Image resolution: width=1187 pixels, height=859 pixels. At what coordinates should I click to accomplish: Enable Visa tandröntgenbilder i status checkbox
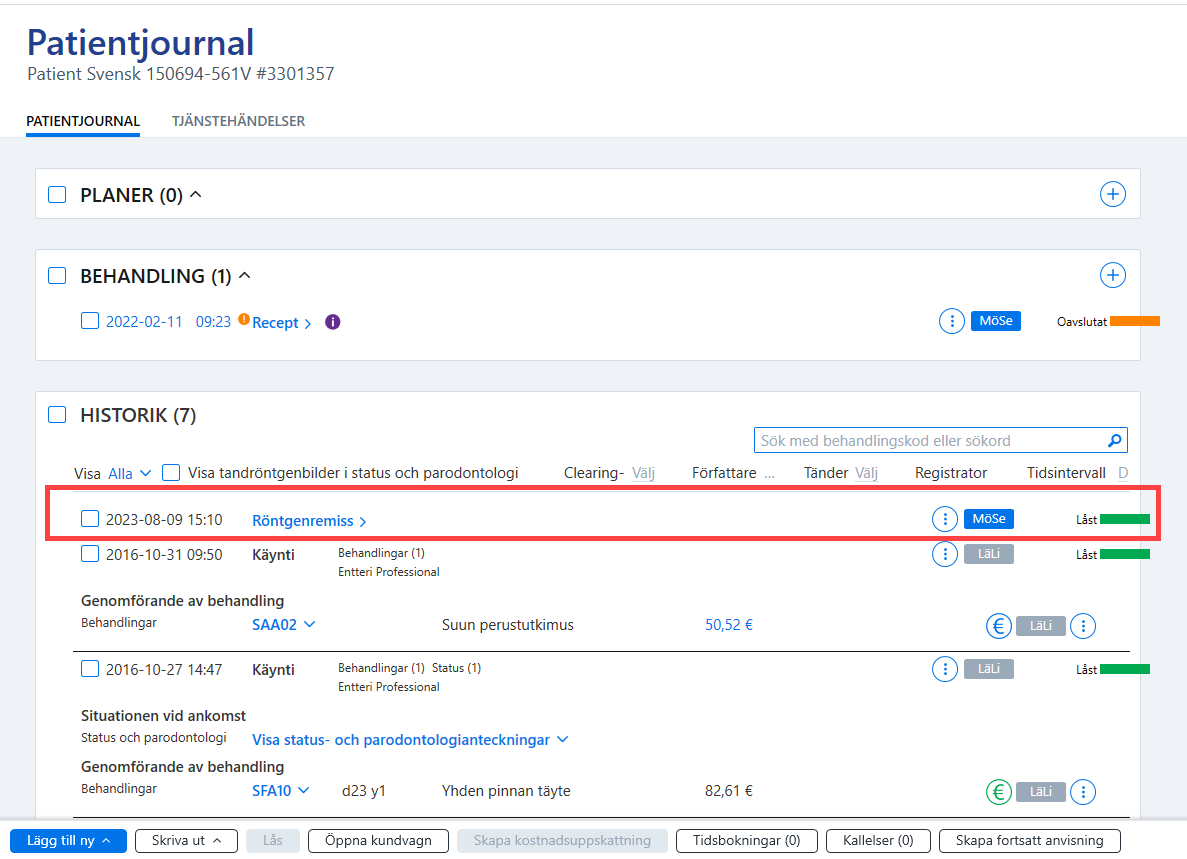coord(171,472)
